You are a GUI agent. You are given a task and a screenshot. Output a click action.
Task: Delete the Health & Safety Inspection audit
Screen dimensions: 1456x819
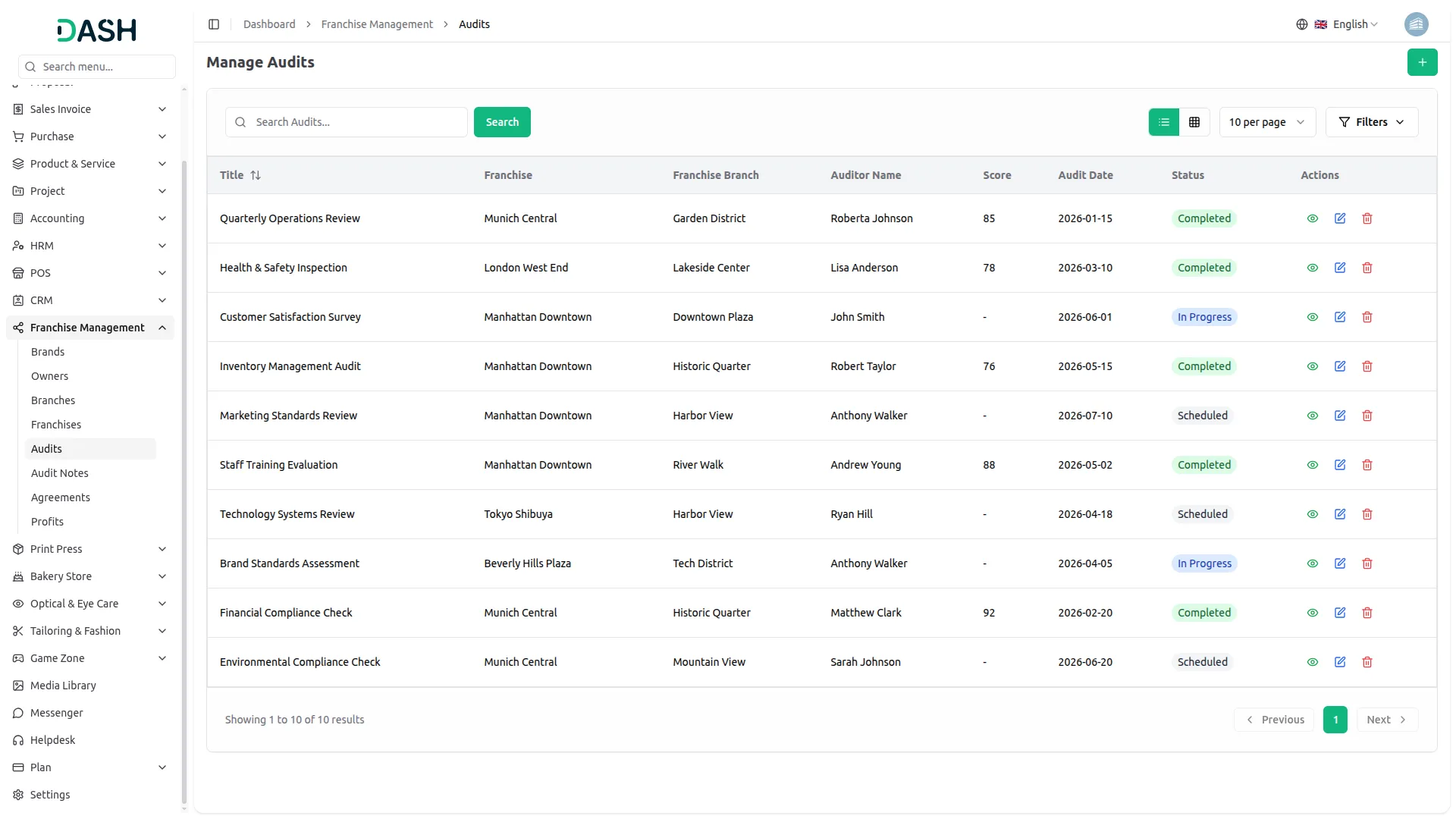(1367, 268)
